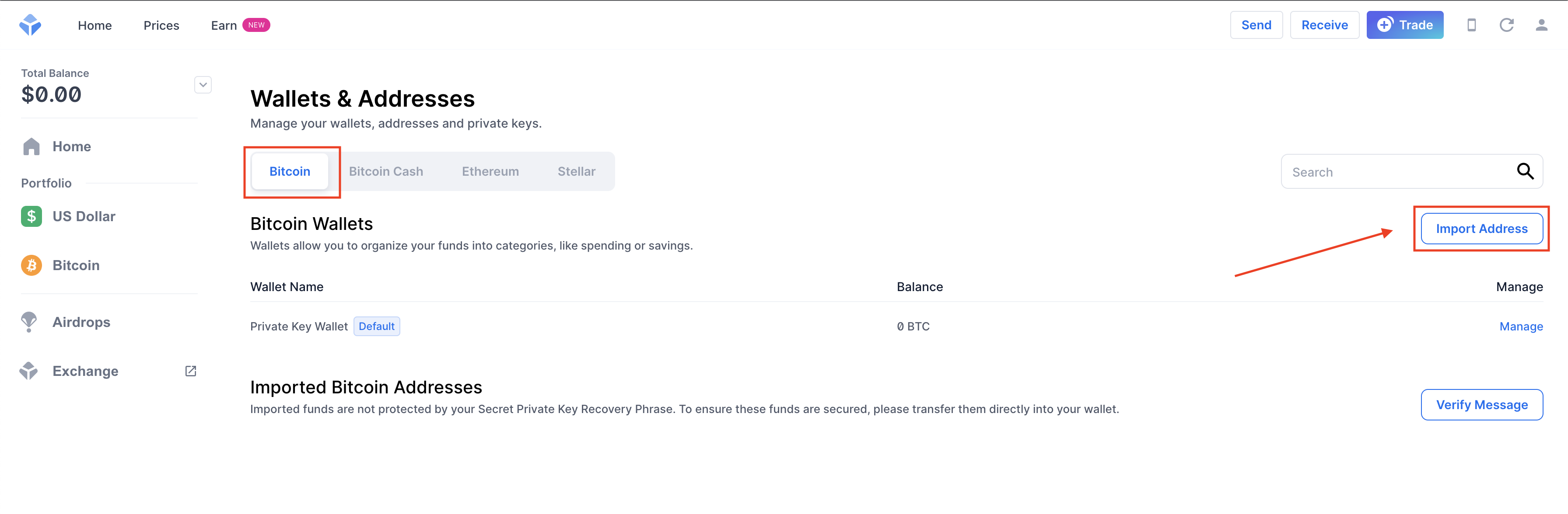The height and width of the screenshot is (514, 1568).
Task: Click the Home navigation item
Action: coord(95,25)
